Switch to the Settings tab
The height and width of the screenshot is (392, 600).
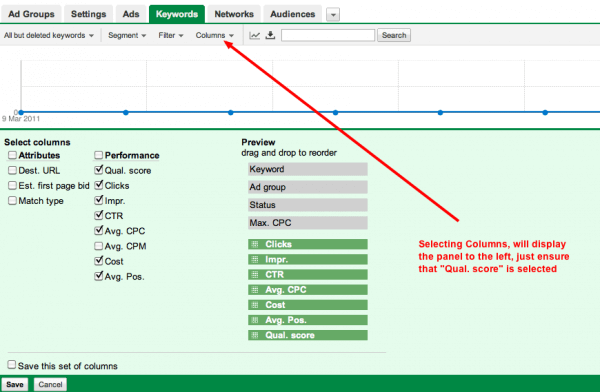tap(88, 14)
